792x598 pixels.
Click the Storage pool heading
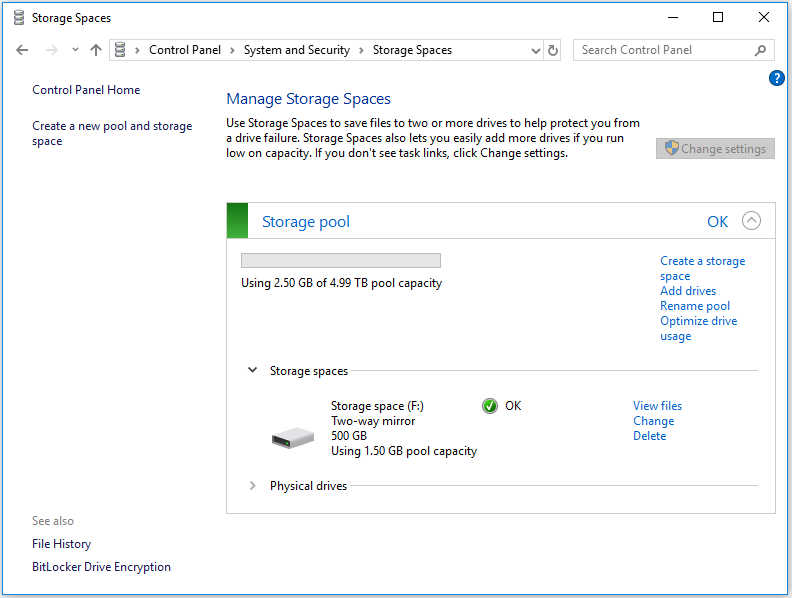pyautogui.click(x=306, y=222)
